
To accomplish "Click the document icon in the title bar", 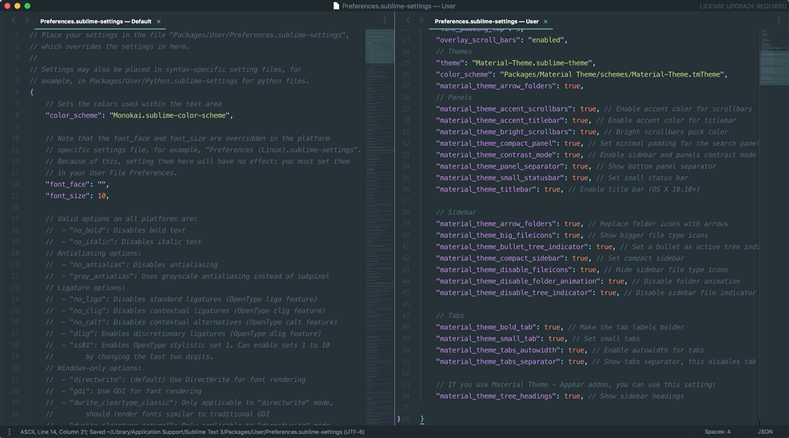I will tap(336, 6).
